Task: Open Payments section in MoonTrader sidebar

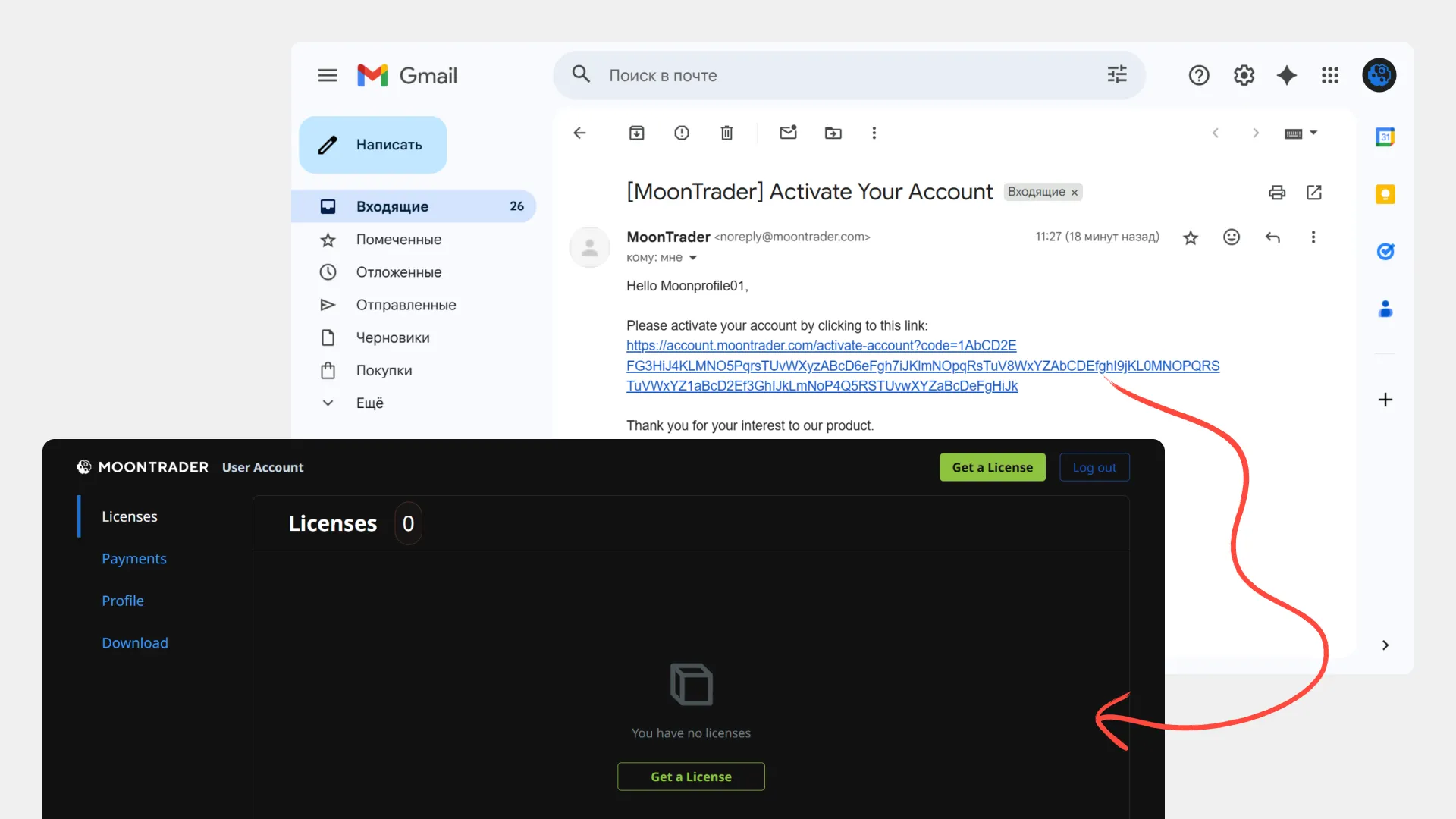Action: (134, 558)
